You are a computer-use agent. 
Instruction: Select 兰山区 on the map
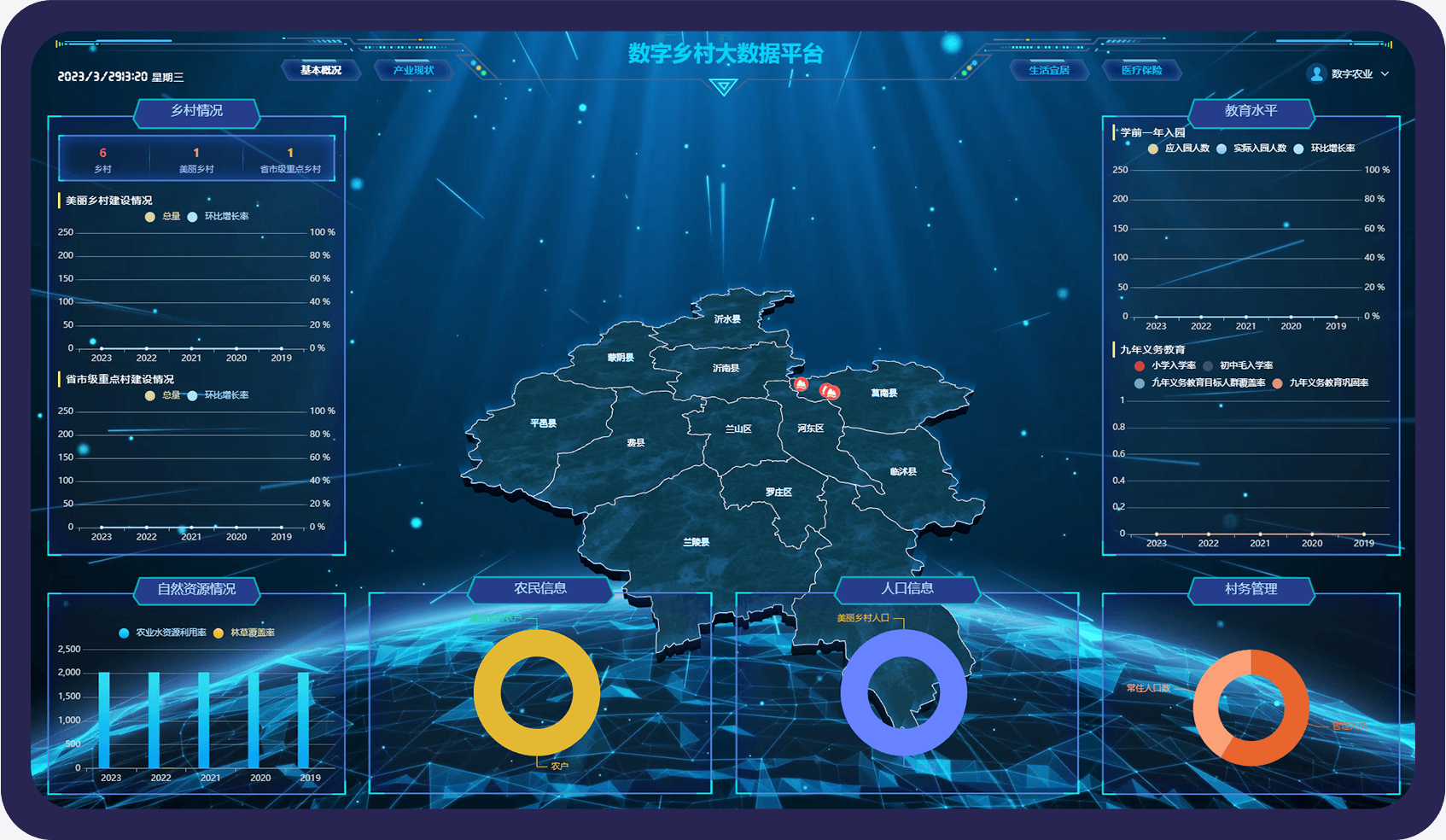coord(738,429)
